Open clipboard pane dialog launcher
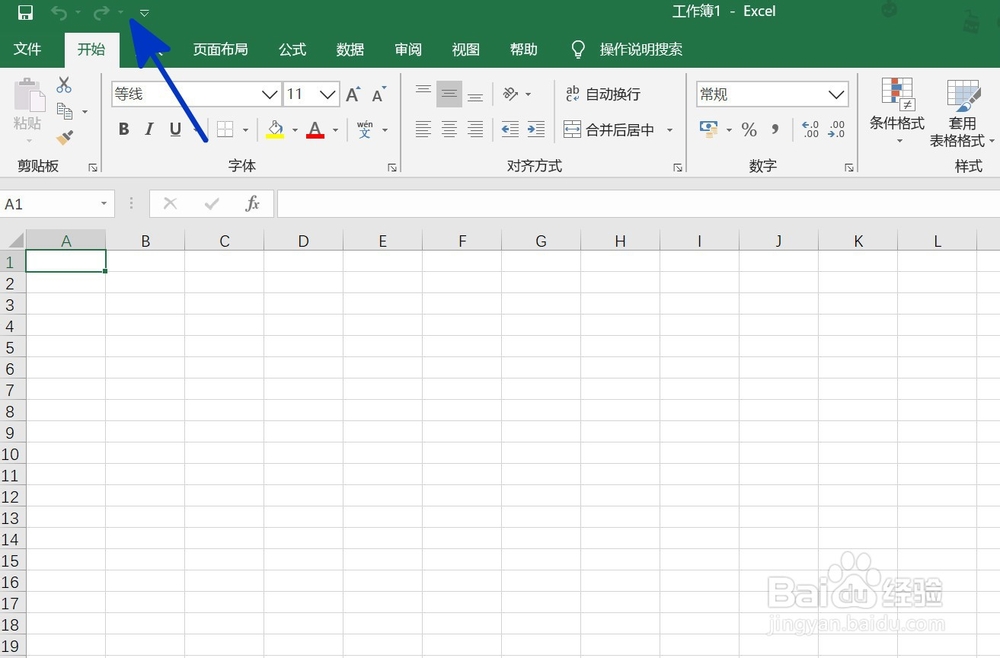Viewport: 1000px width, 658px height. (x=93, y=168)
